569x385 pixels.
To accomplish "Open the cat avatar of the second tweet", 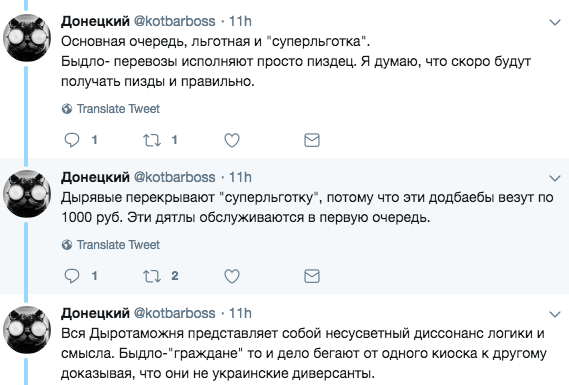I will click(26, 193).
